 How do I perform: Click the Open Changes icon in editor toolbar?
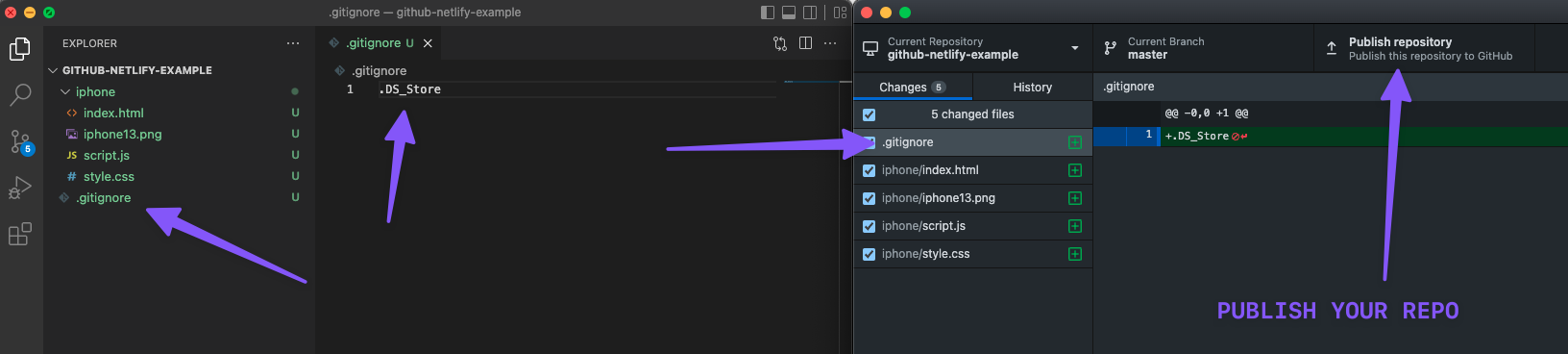point(780,43)
